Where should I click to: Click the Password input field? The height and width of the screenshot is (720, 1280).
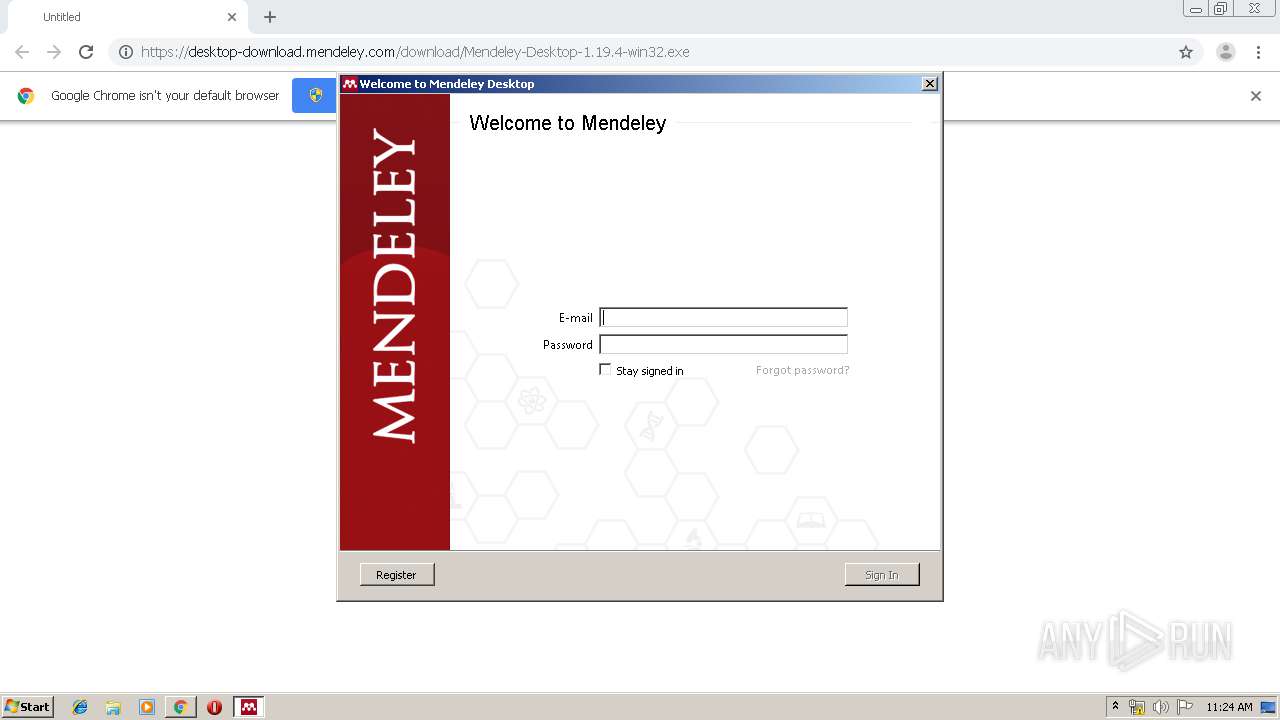click(723, 344)
